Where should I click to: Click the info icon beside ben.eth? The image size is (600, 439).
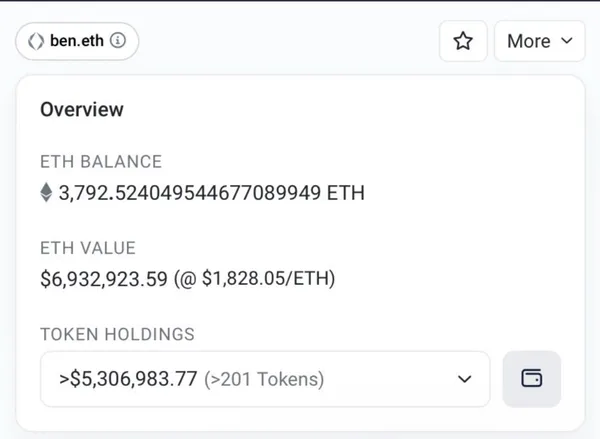118,41
